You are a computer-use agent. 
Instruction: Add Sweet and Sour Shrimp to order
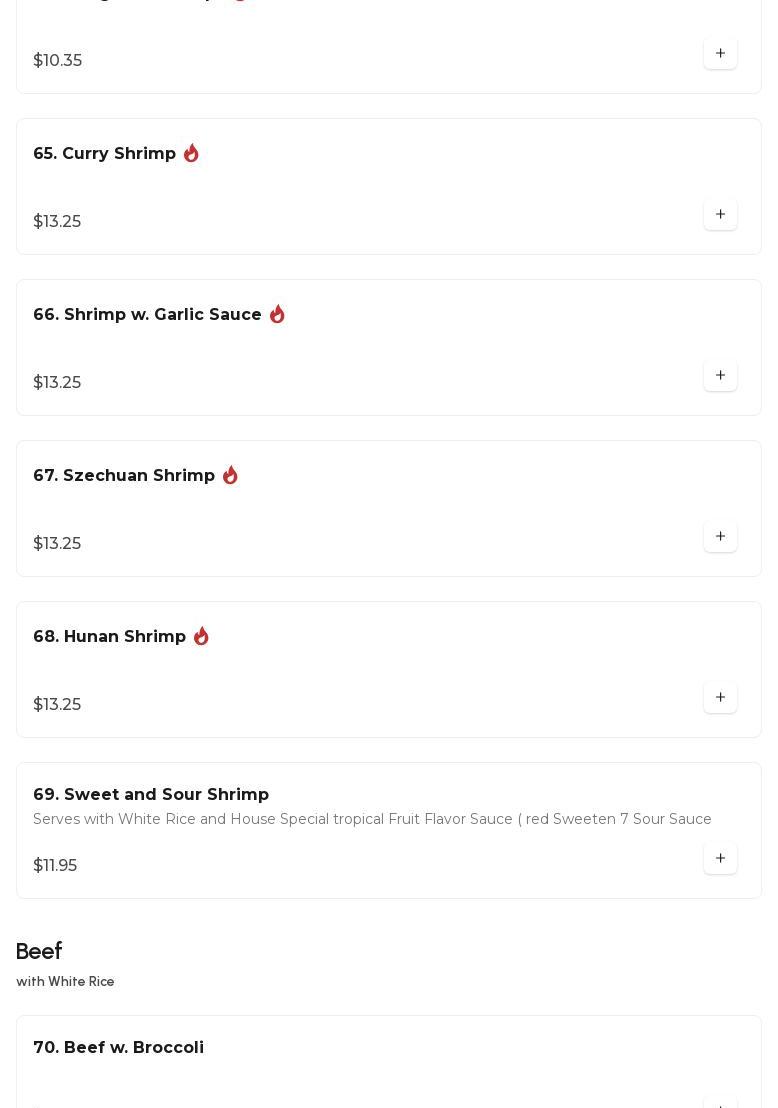[720, 859]
